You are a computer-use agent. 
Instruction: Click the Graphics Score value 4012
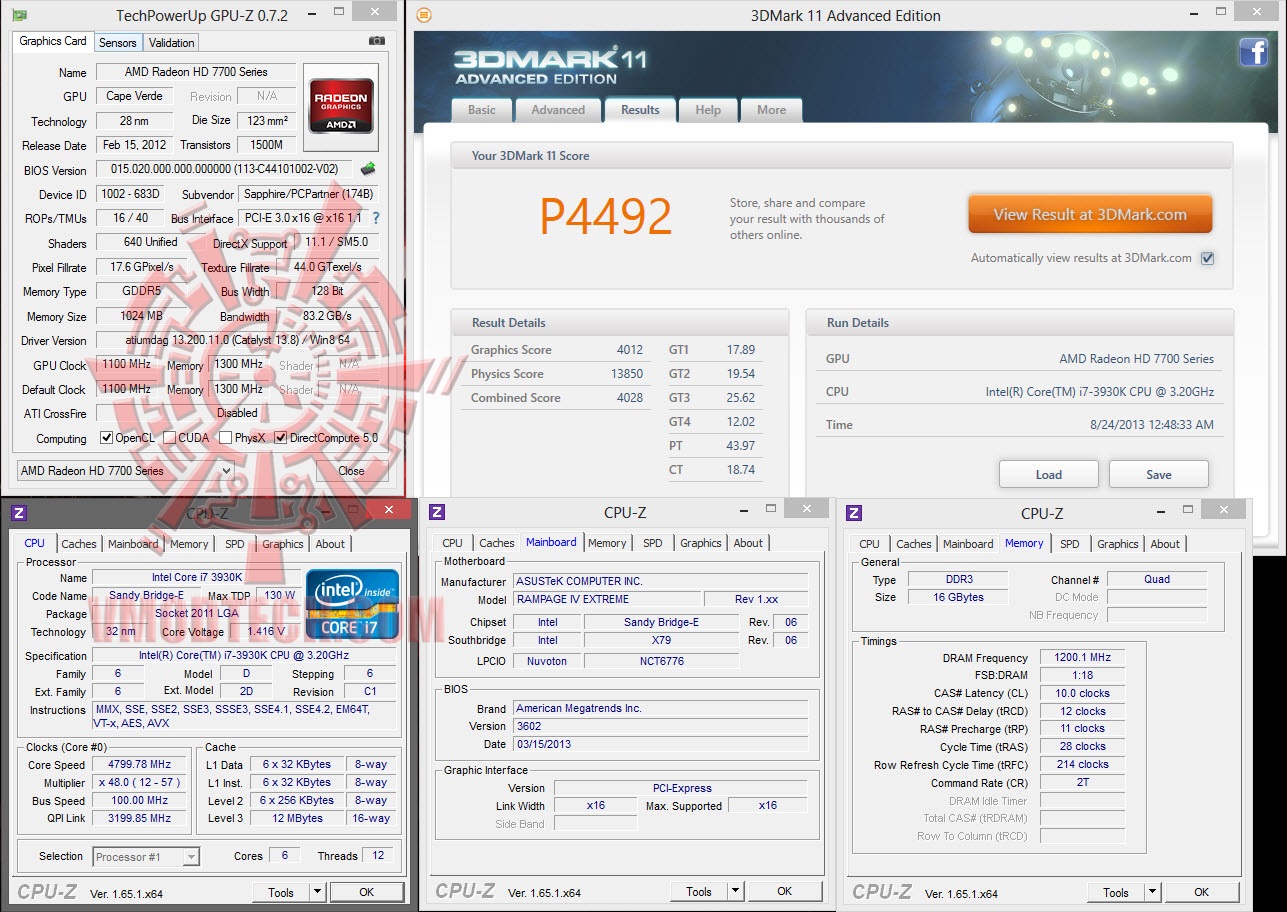coord(630,350)
